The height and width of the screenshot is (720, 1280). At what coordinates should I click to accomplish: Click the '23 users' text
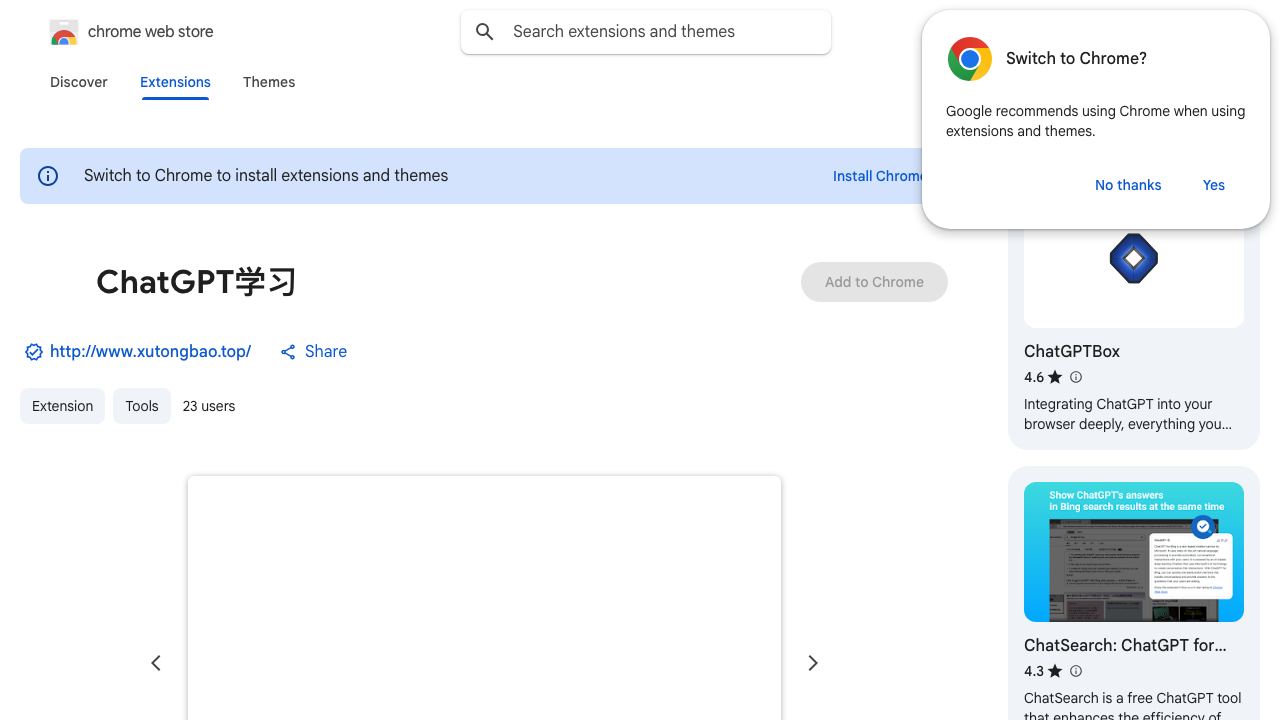click(x=209, y=406)
